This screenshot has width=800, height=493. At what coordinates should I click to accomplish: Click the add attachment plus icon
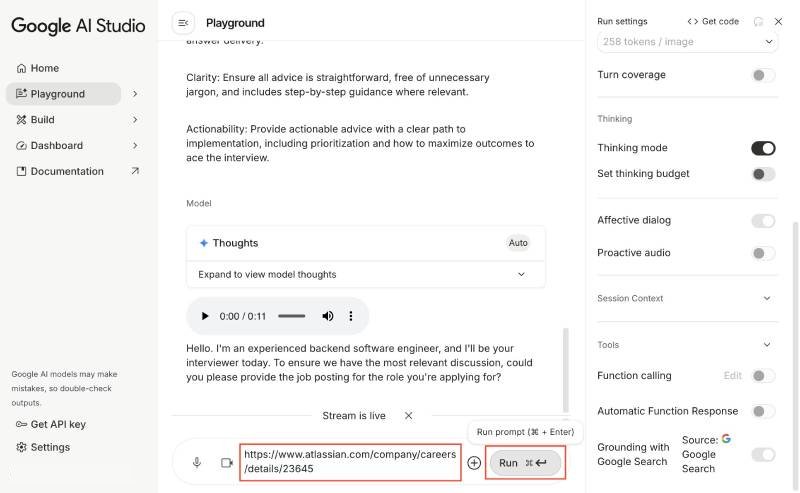(474, 463)
